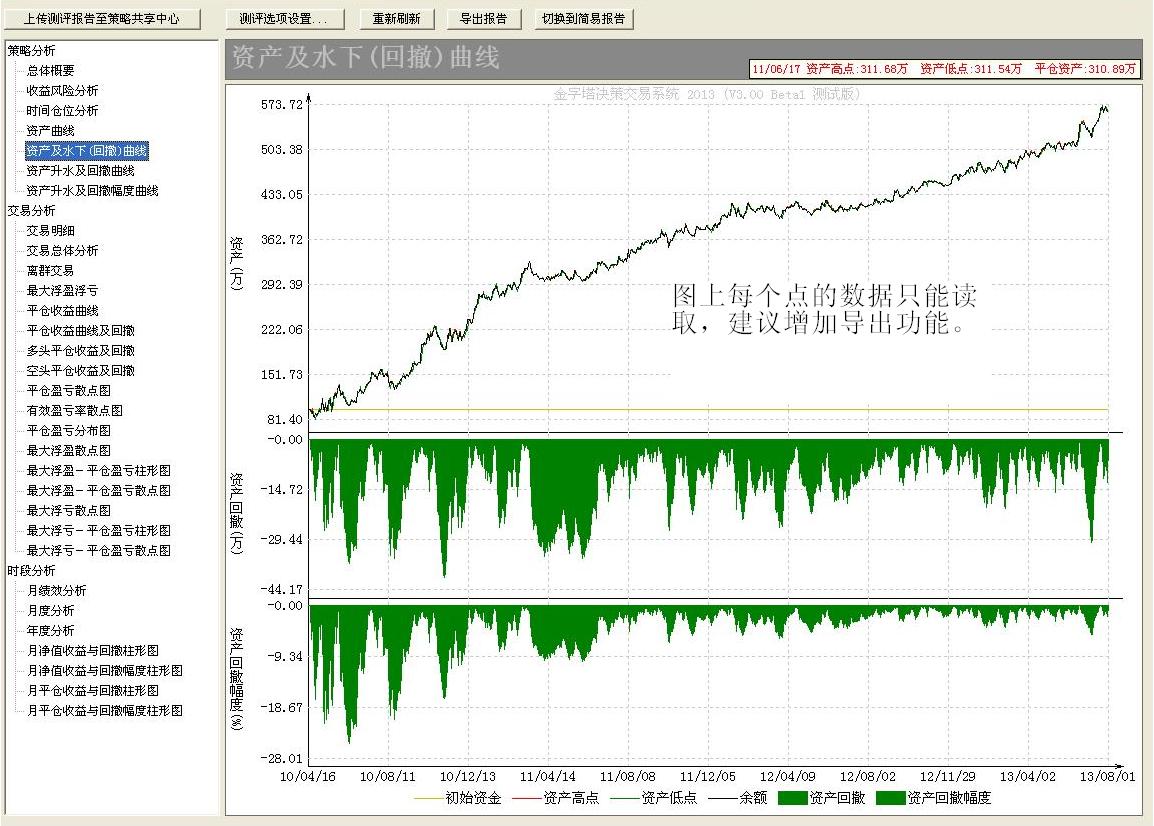This screenshot has width=1154, height=826.
Task: Open 收益风险分析 report
Action: click(x=62, y=91)
